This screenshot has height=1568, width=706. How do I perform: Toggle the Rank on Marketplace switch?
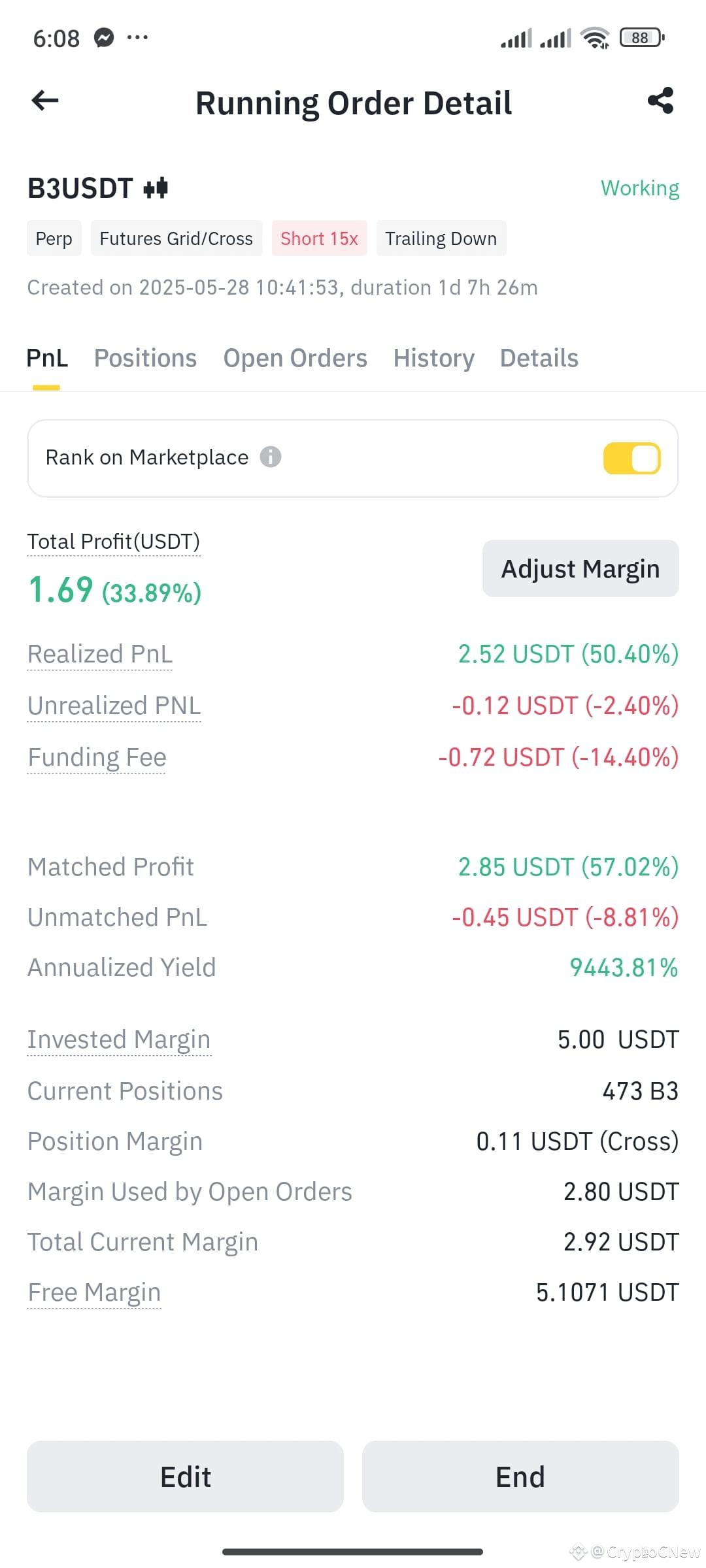(631, 458)
